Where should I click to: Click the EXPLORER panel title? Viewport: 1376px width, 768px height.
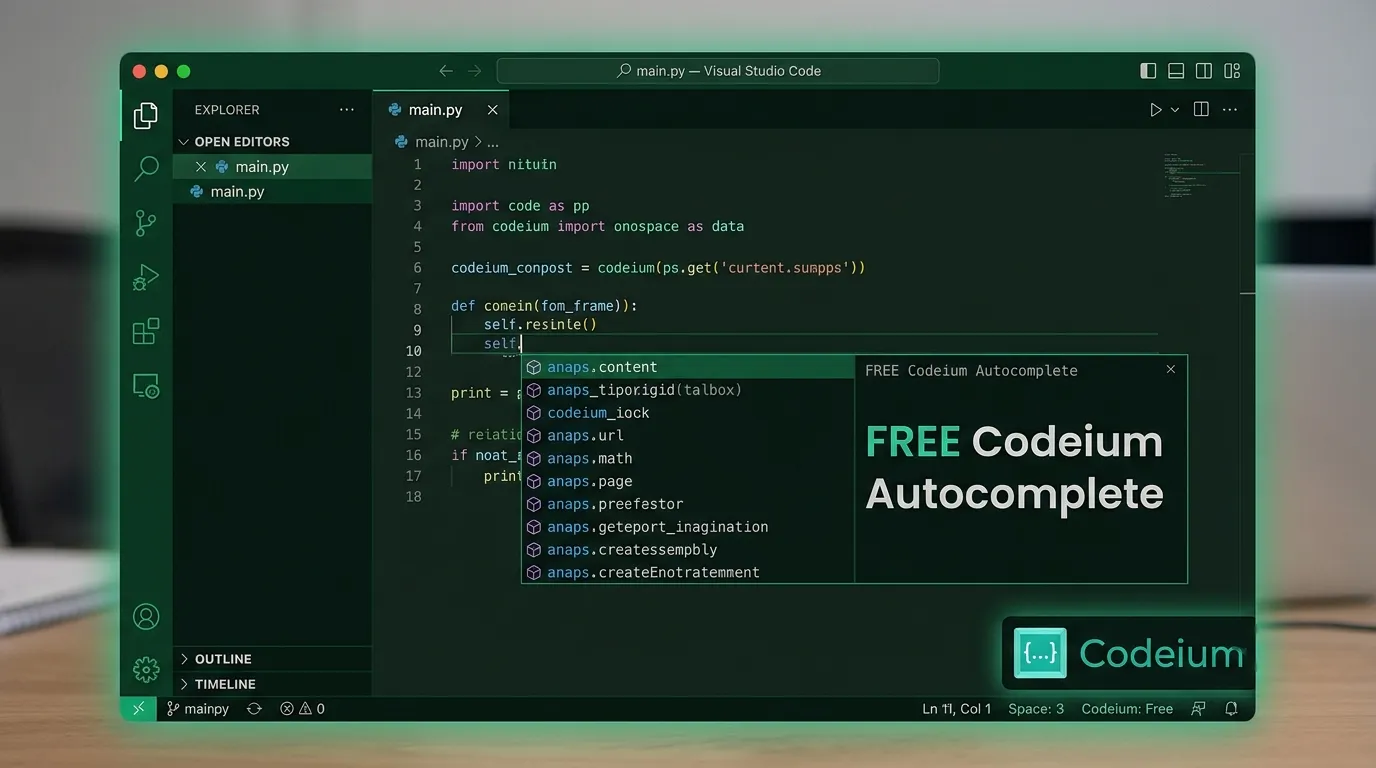(x=227, y=110)
